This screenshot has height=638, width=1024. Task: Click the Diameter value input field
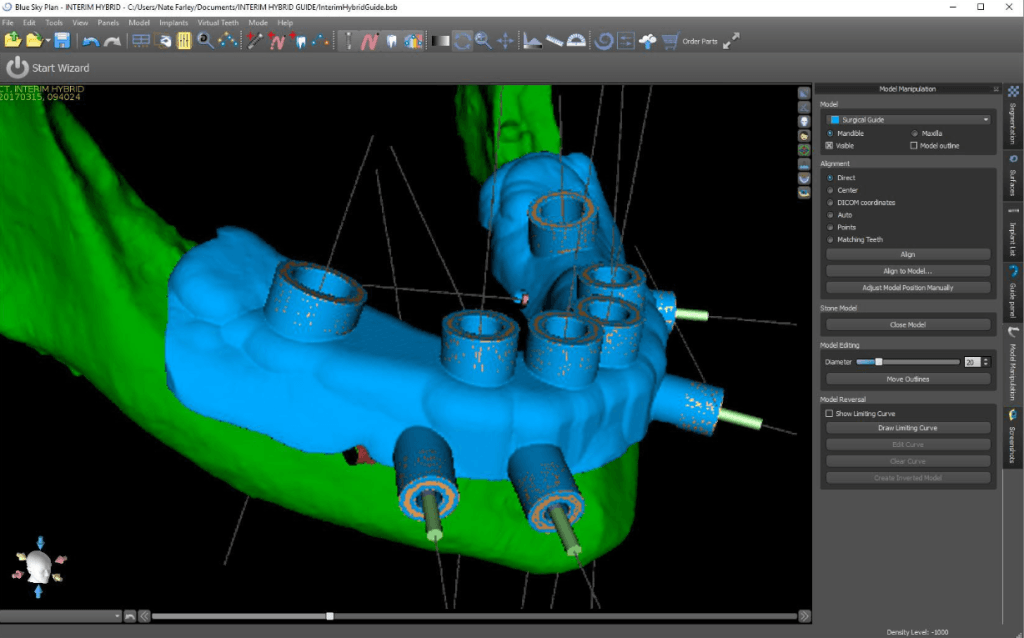tap(972, 362)
